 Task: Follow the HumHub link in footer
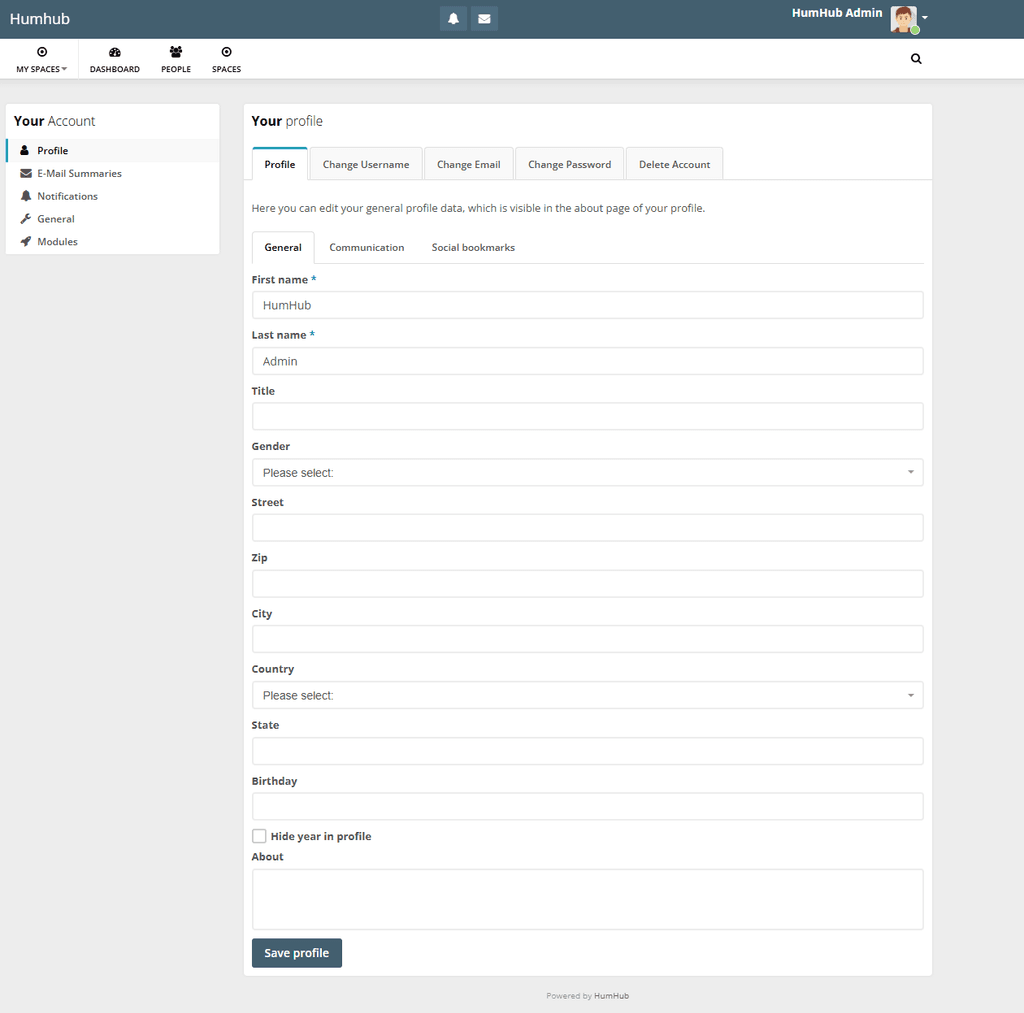pyautogui.click(x=611, y=996)
